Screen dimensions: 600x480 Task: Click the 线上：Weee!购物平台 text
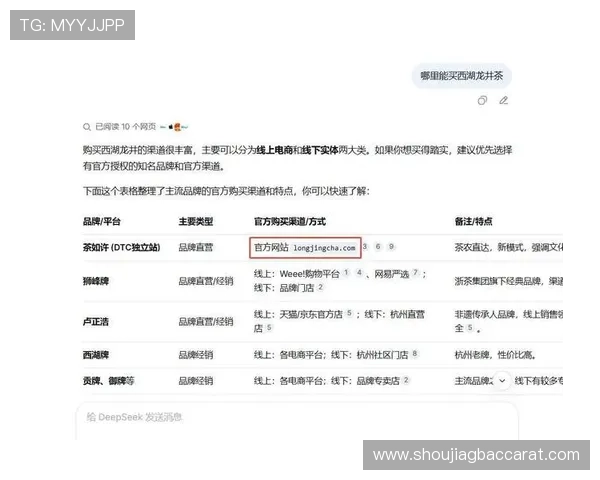[x=297, y=274]
